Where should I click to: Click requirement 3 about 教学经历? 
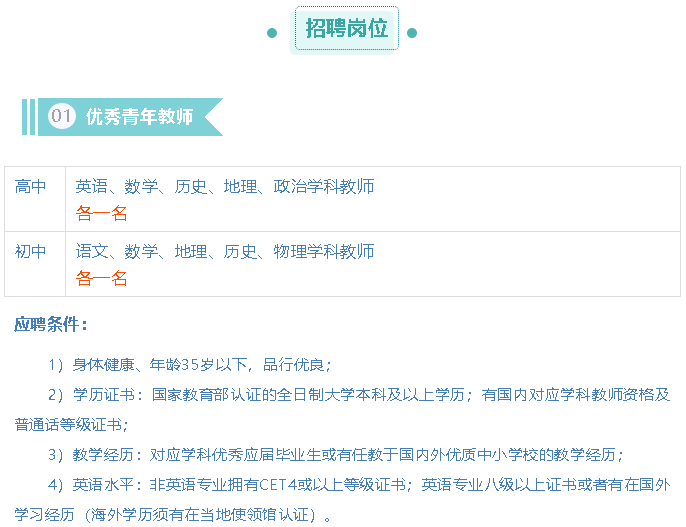click(336, 455)
